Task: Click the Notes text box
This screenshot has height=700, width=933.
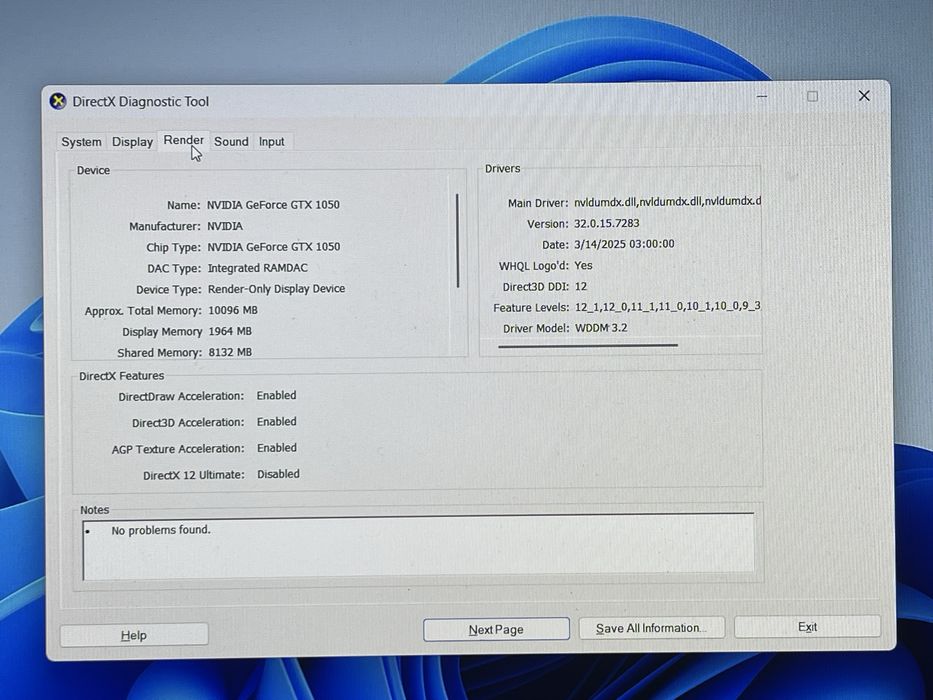Action: click(418, 546)
